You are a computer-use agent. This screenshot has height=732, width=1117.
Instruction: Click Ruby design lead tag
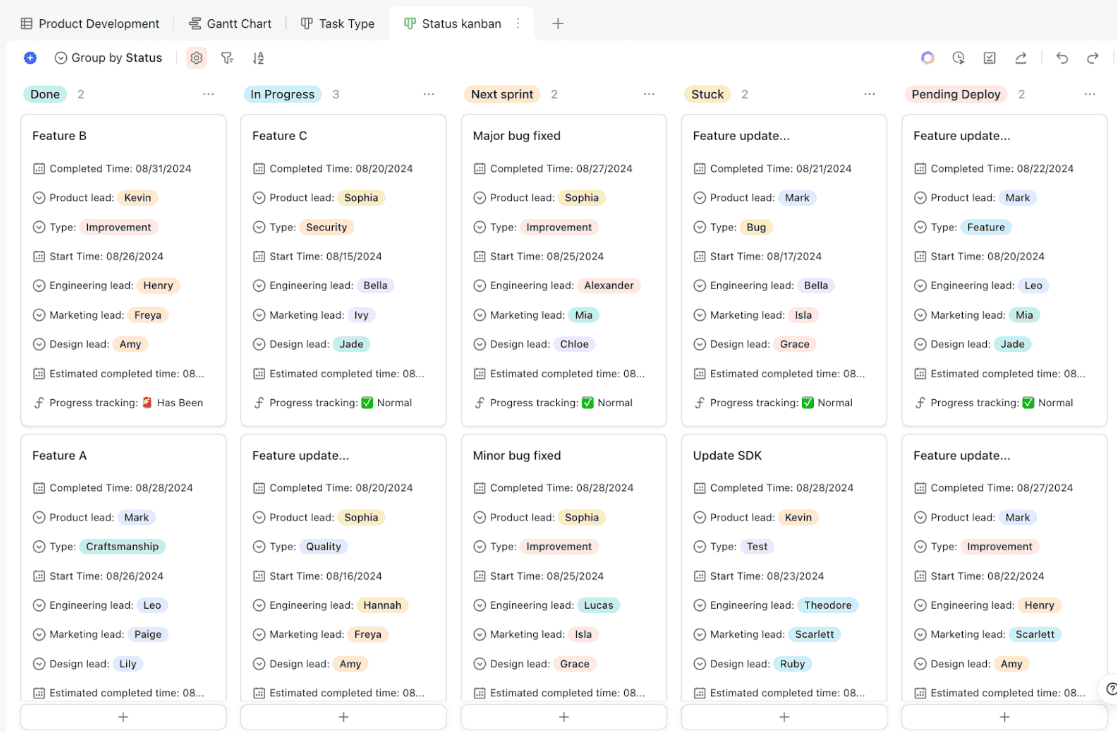[x=792, y=664]
